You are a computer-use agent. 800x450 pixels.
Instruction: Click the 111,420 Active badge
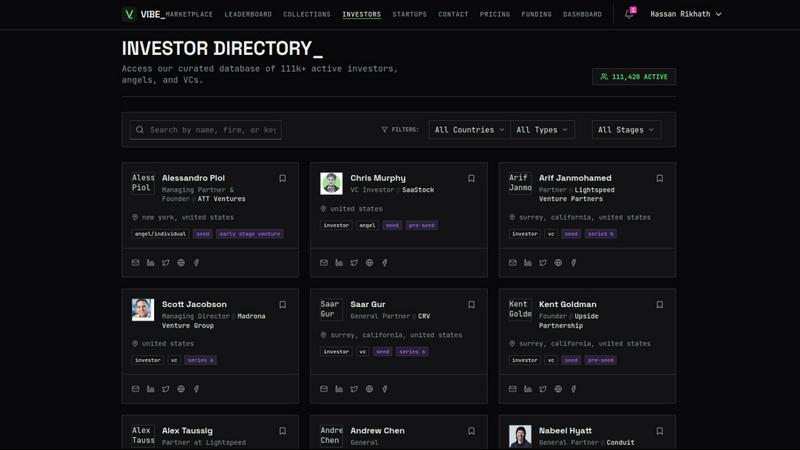(x=634, y=76)
